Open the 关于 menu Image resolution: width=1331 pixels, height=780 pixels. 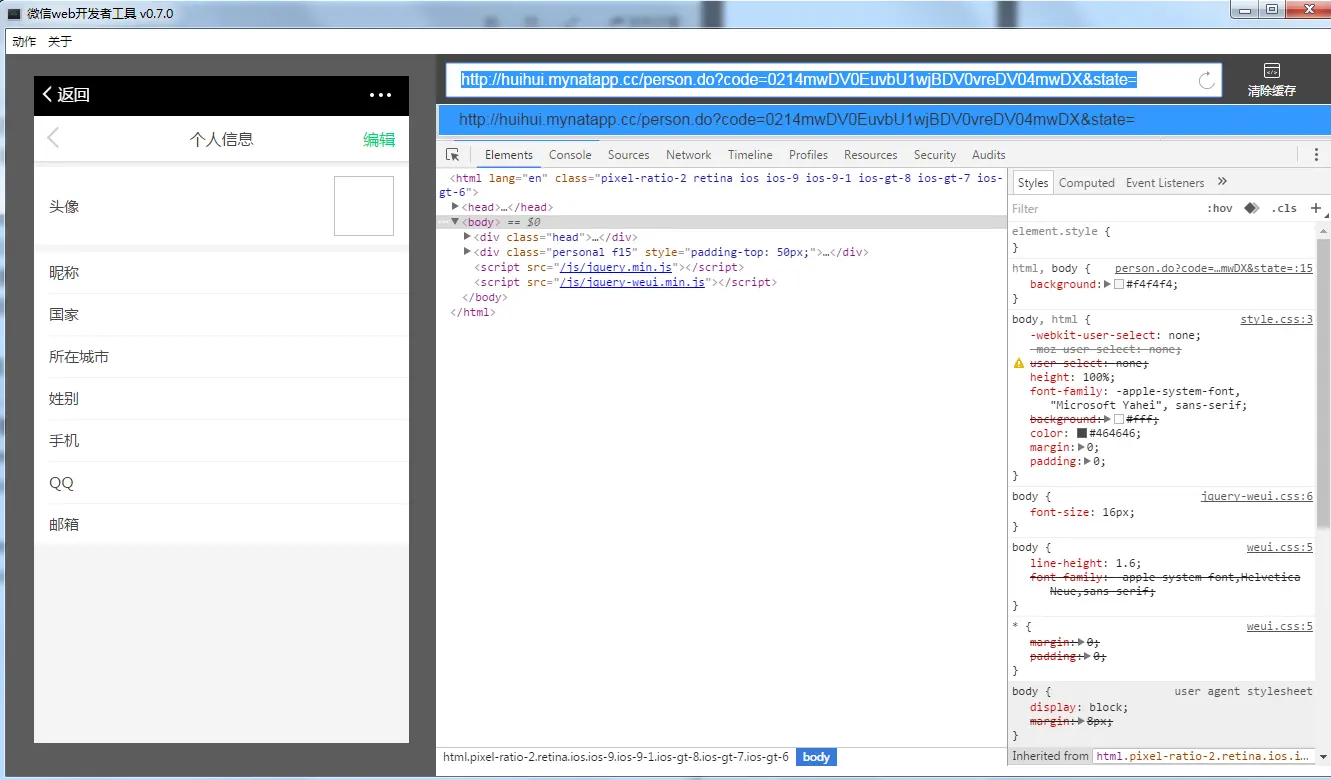coord(60,41)
